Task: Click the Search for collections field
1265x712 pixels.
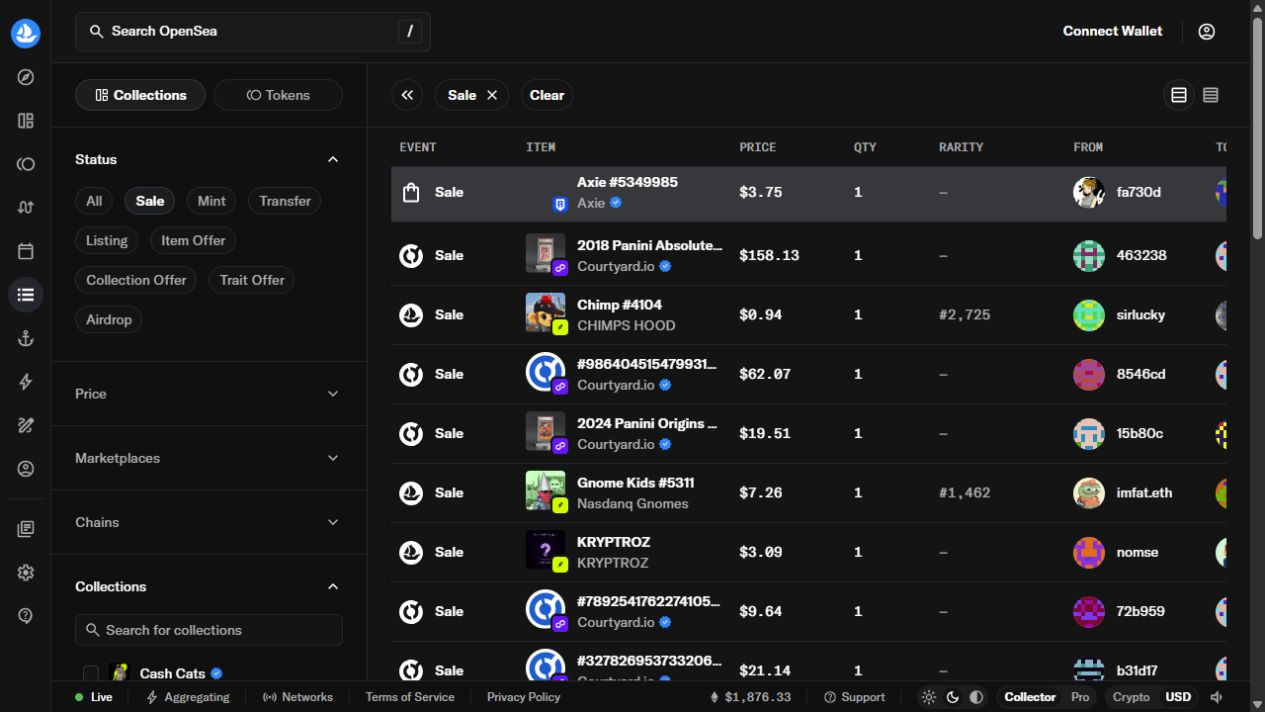Action: [x=209, y=630]
